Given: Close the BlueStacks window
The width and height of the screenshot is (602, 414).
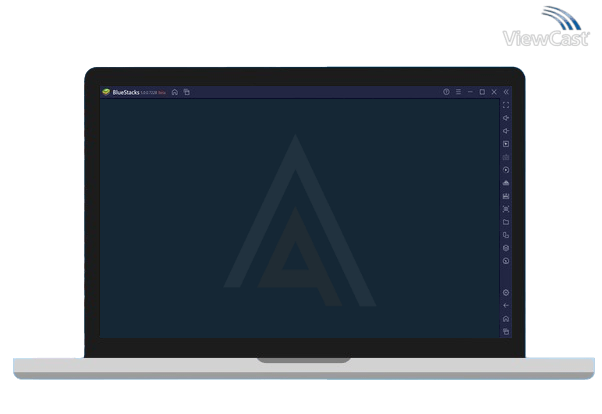Looking at the screenshot, I should [494, 92].
